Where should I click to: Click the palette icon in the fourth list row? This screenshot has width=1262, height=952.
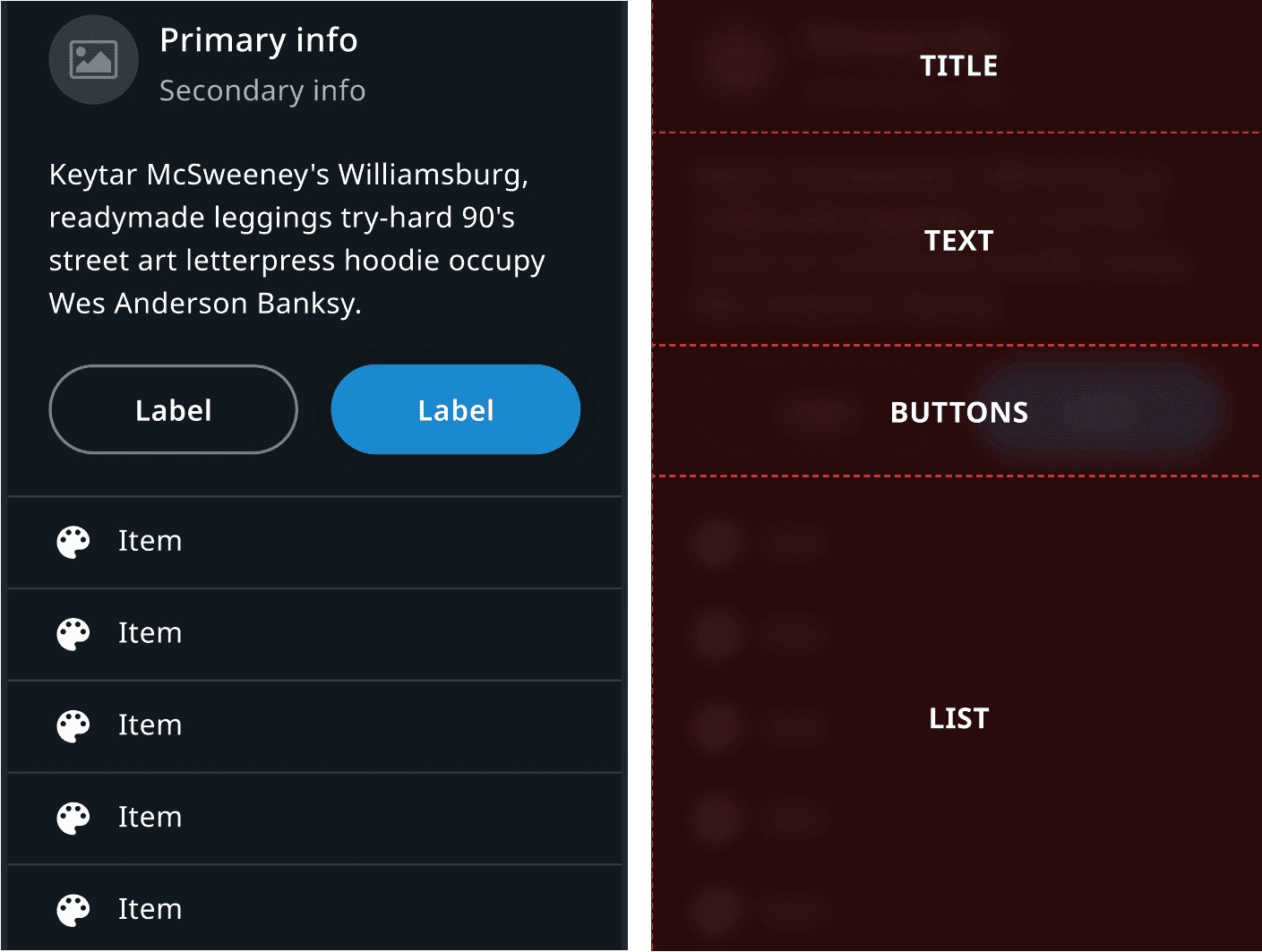pos(73,818)
